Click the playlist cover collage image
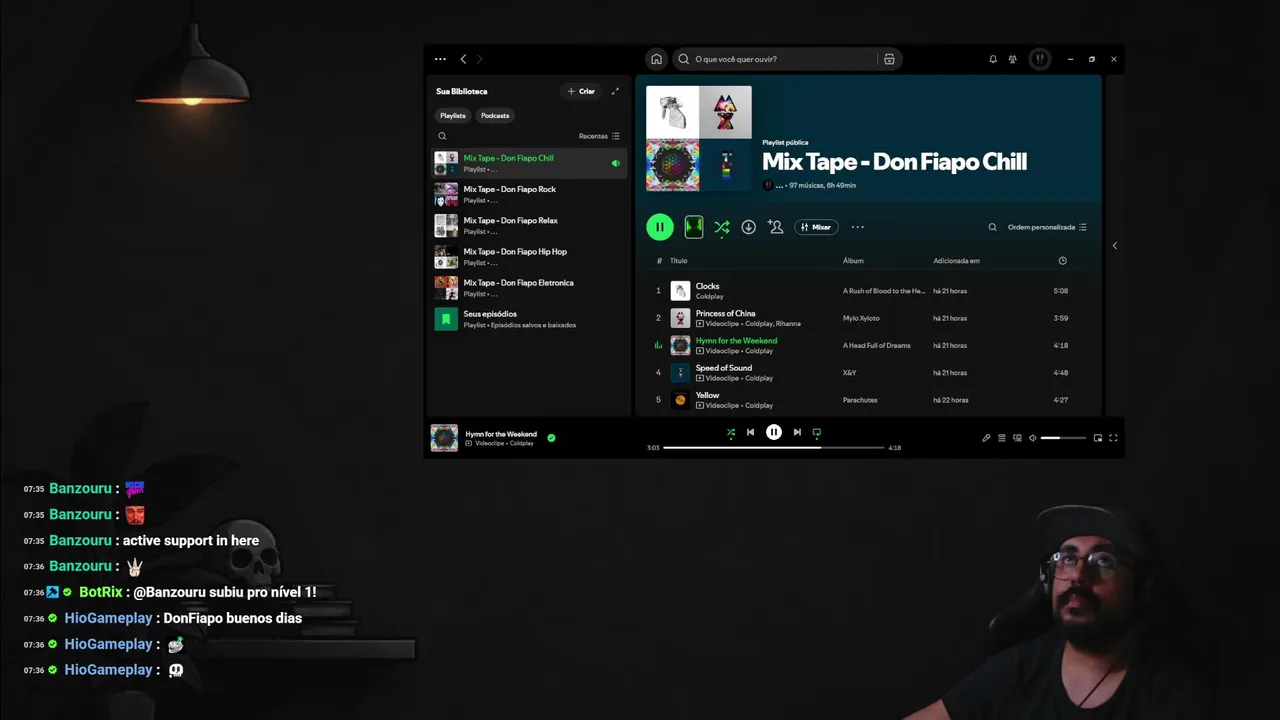 click(698, 138)
